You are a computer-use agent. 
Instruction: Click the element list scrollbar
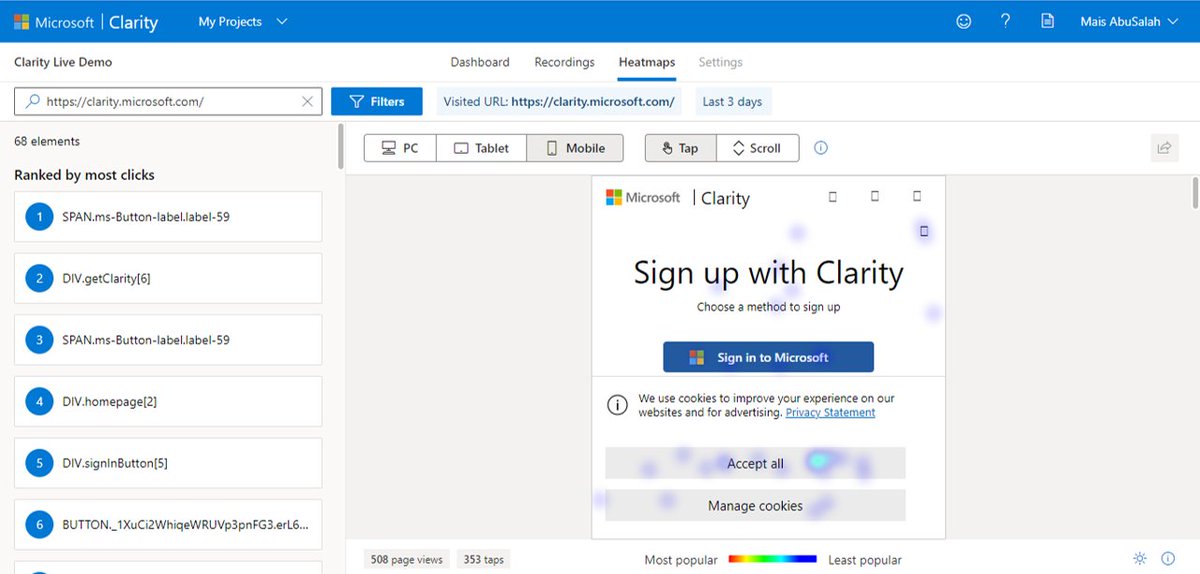coord(340,146)
